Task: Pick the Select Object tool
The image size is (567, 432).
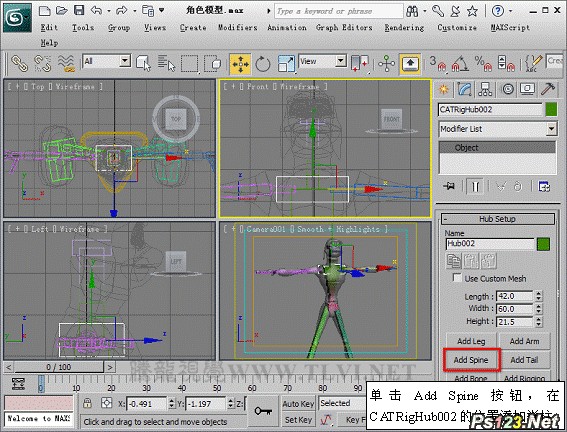Action: (x=144, y=63)
